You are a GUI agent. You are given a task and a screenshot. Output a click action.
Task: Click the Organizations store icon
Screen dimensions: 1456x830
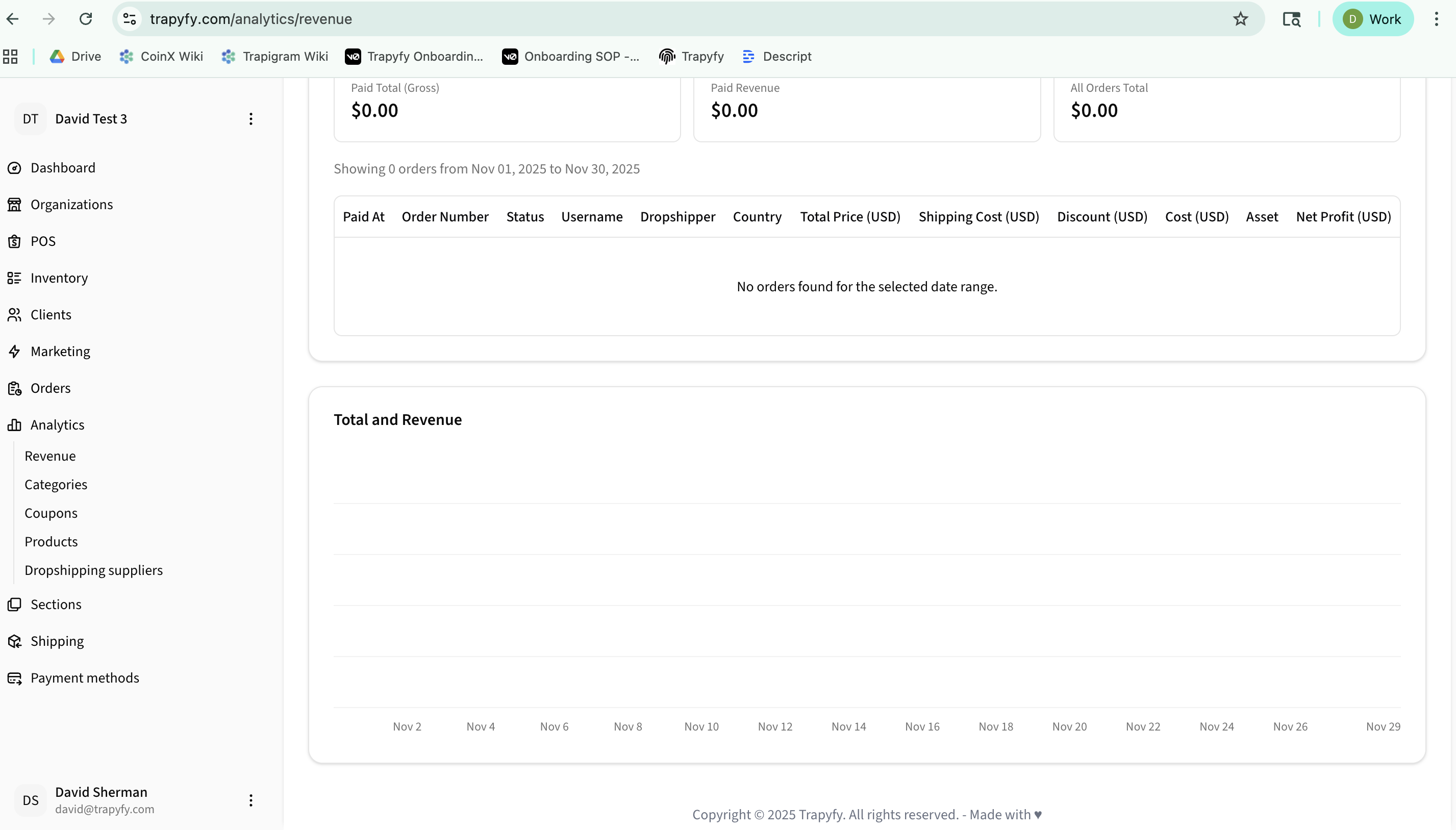coord(14,204)
